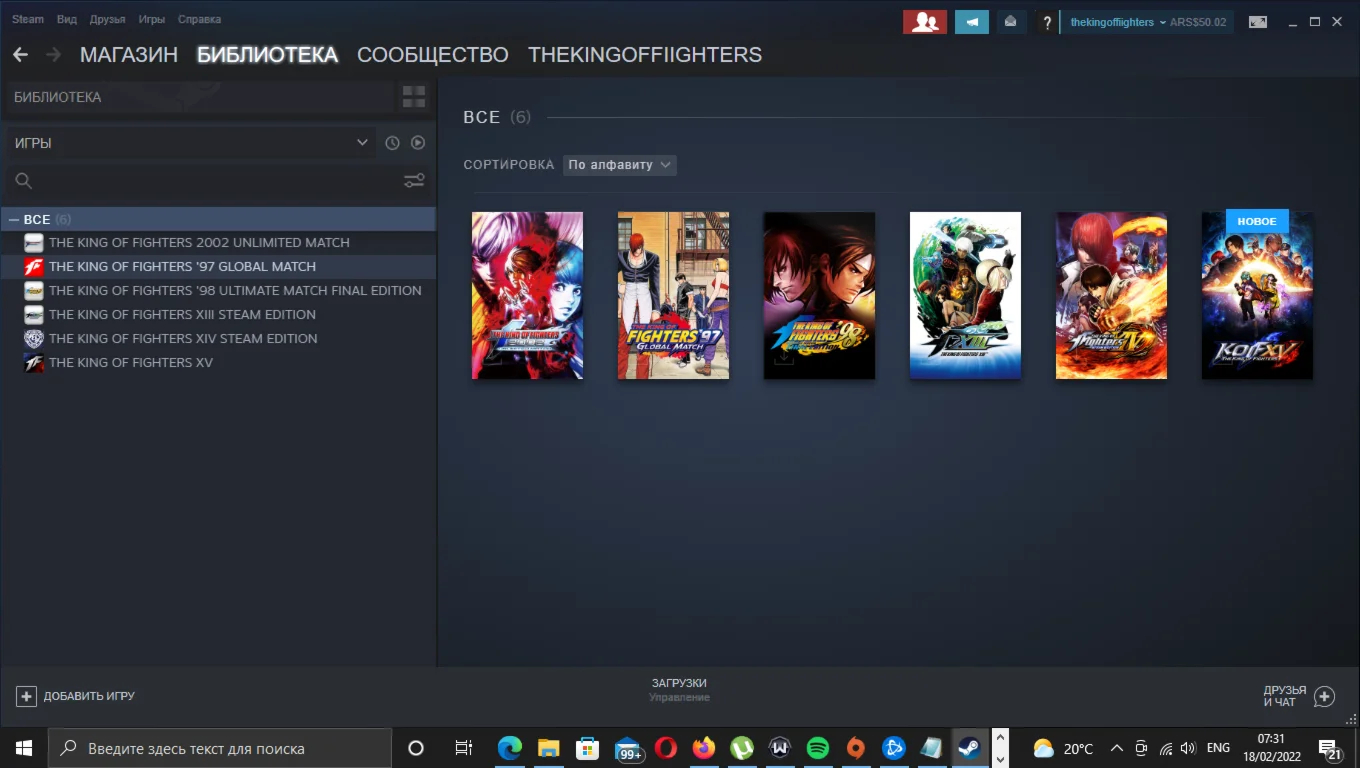Toggle library grid view icon
1360x768 pixels.
point(414,97)
